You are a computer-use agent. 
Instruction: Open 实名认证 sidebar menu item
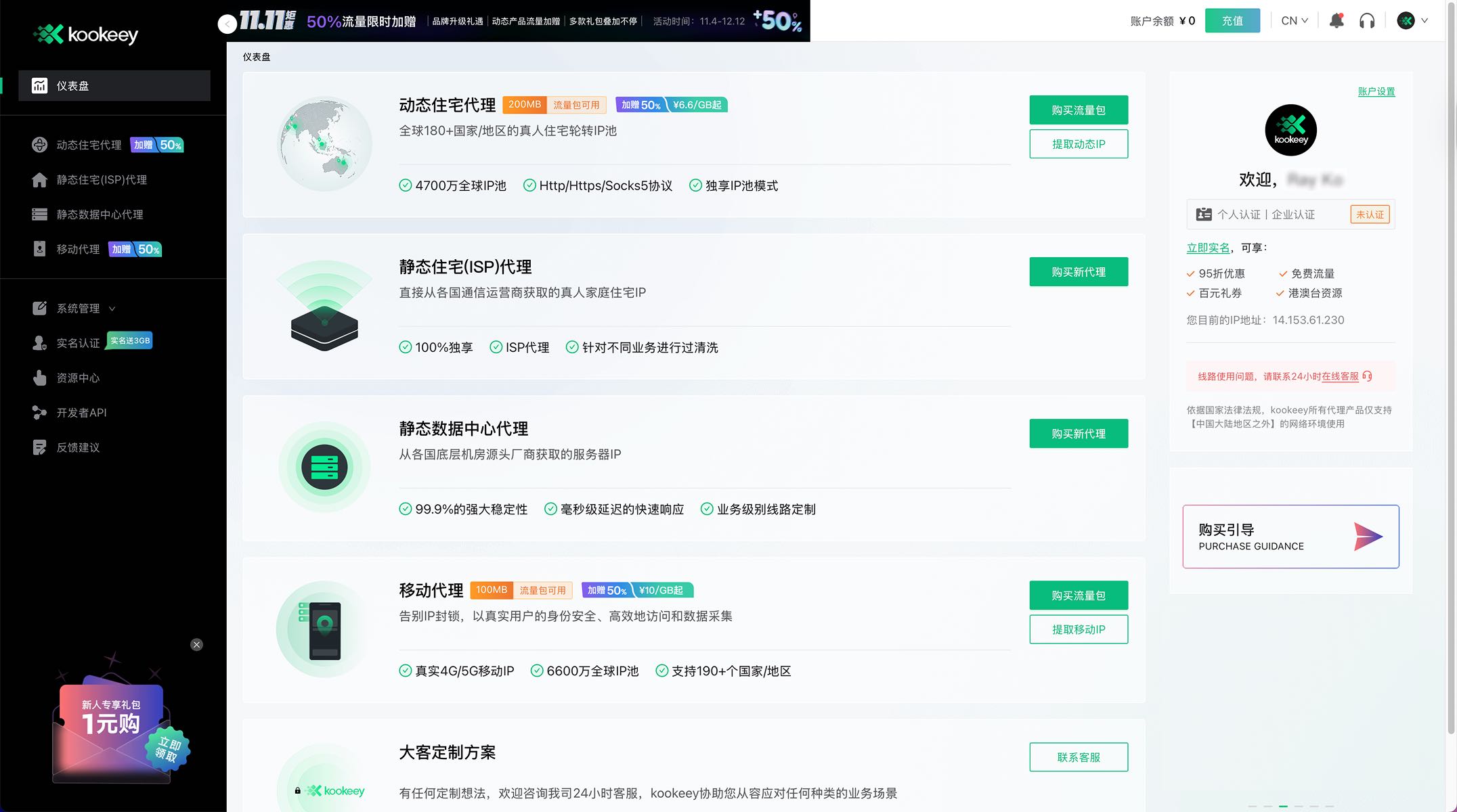(78, 343)
